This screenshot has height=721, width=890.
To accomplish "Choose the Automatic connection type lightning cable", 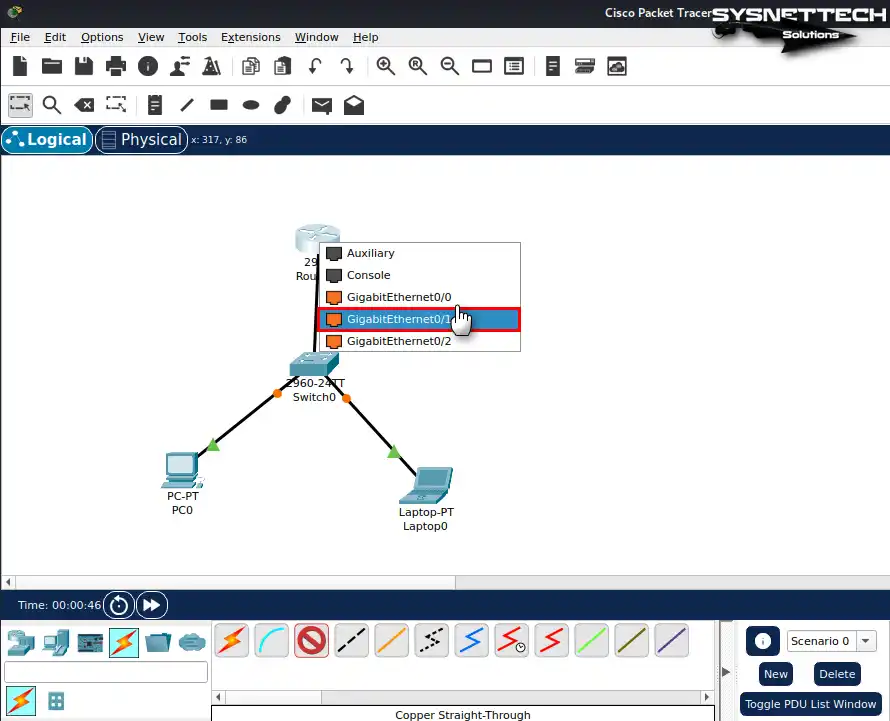I will click(232, 640).
